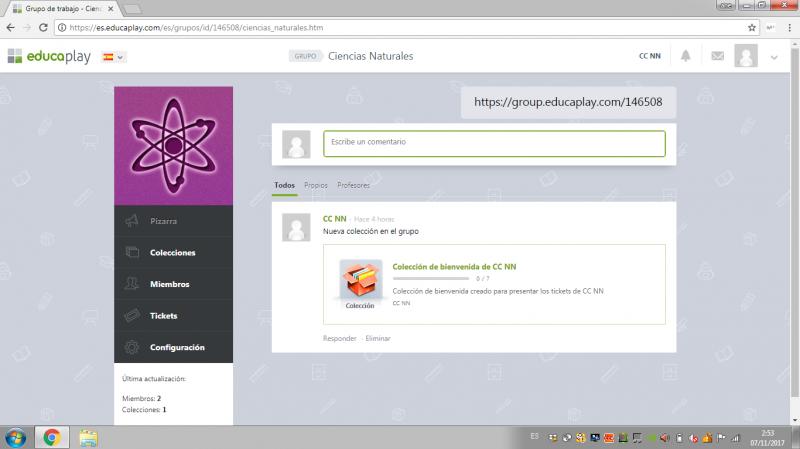Open Miembros in the sidebar
Viewport: 800px width, 449px height.
click(173, 284)
